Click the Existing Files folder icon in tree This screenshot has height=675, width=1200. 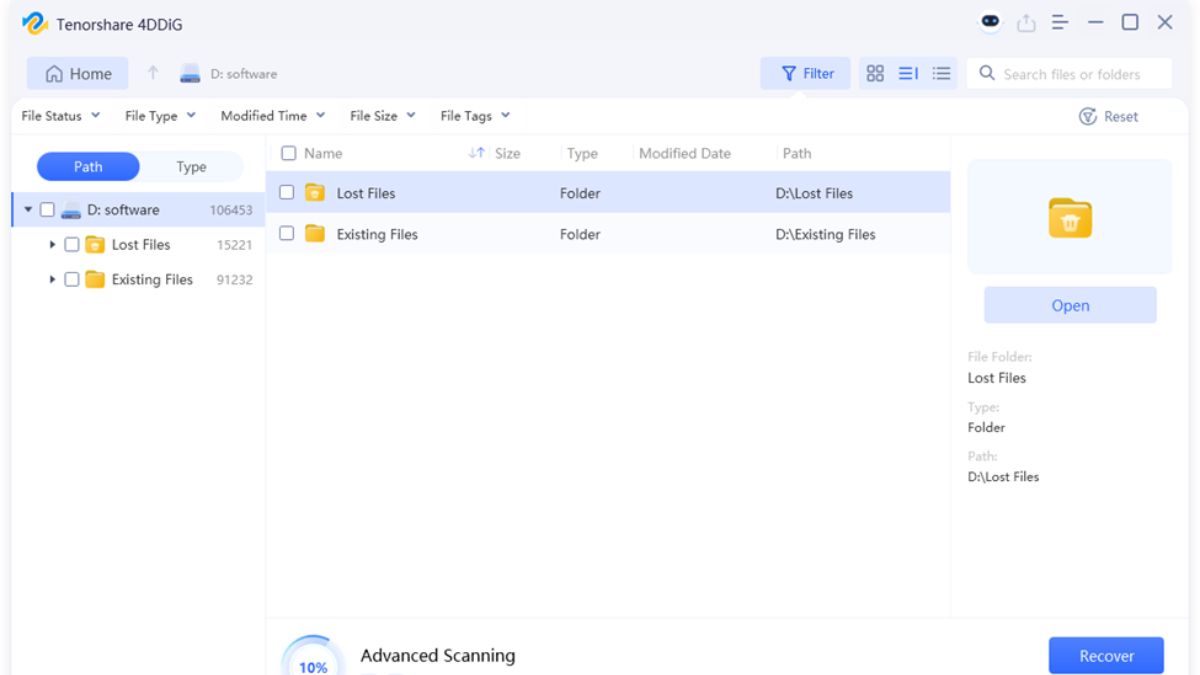95,279
